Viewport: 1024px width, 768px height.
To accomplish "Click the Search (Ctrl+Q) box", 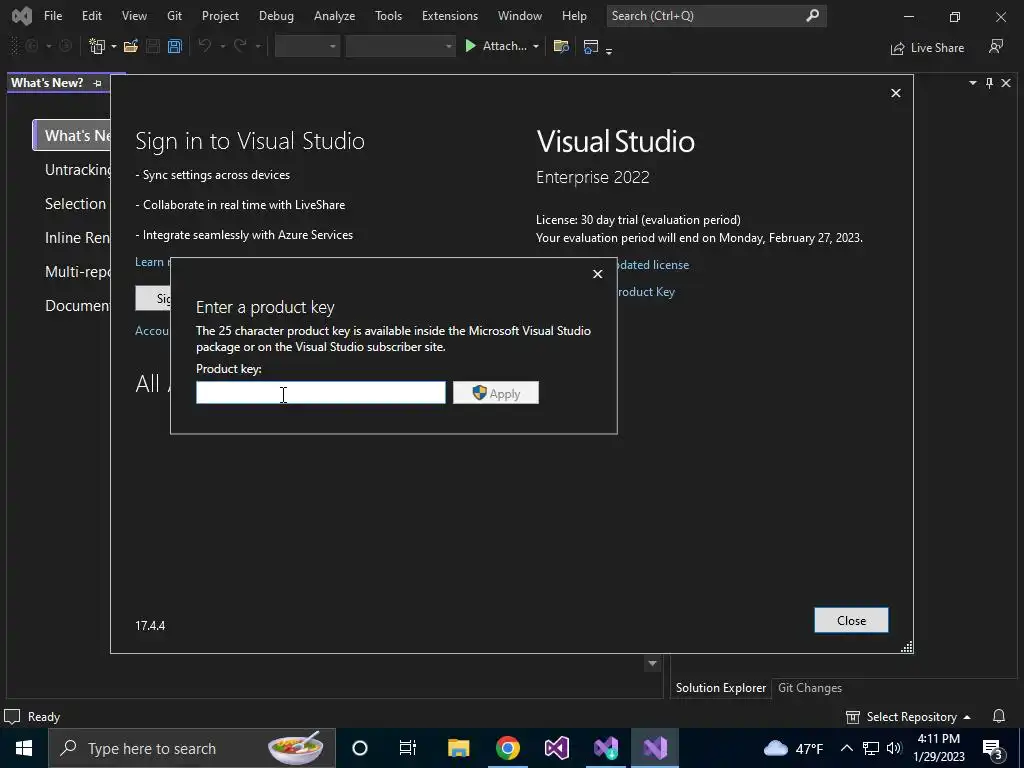I will click(716, 16).
